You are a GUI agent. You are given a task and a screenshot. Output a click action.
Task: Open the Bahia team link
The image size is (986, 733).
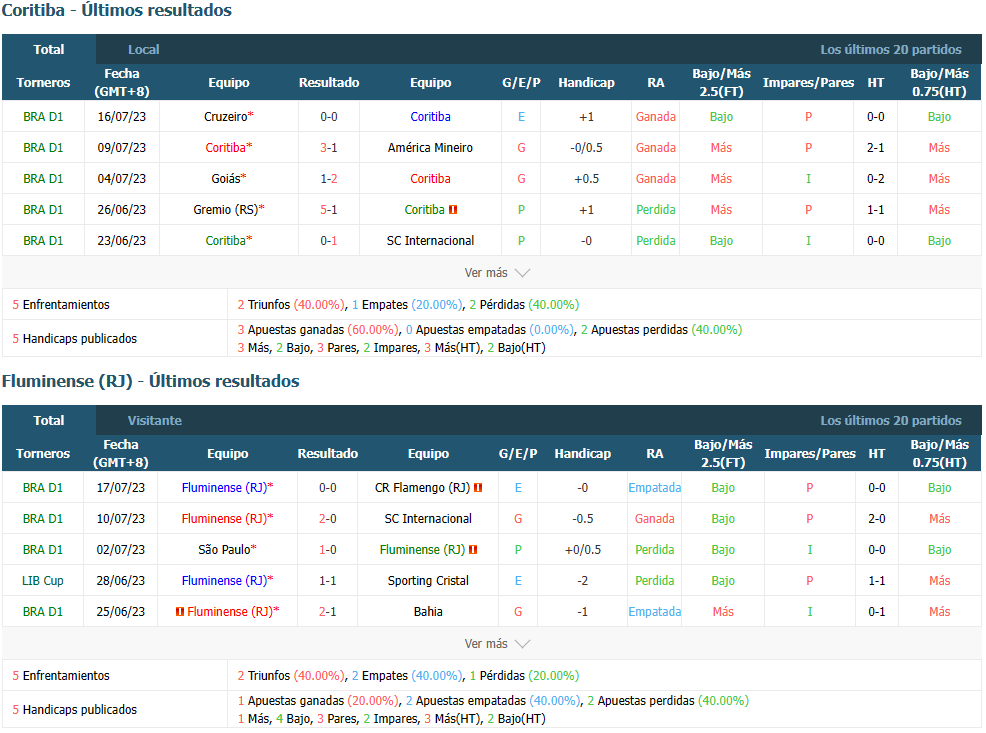[x=428, y=612]
